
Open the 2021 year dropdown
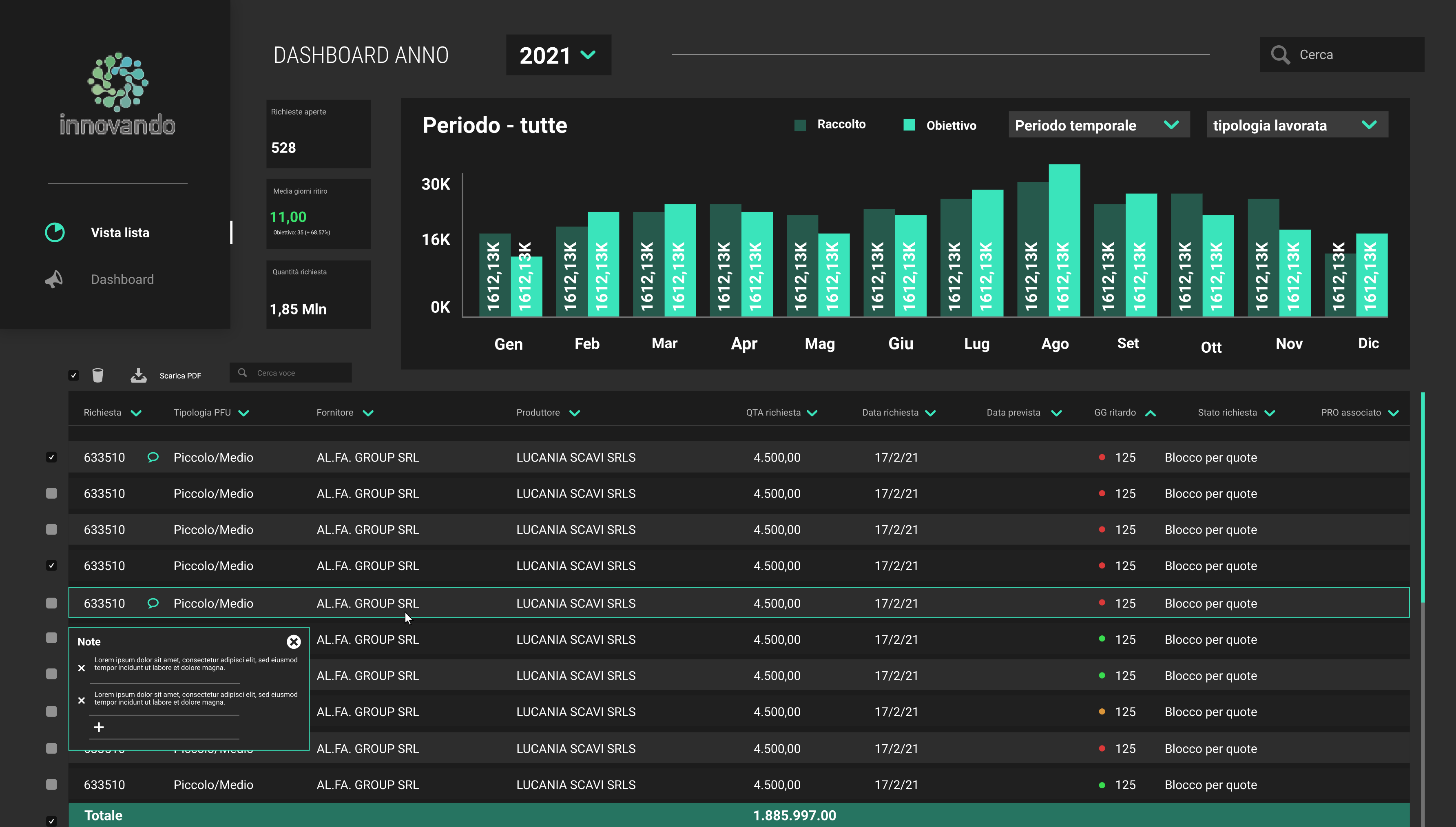click(x=558, y=55)
